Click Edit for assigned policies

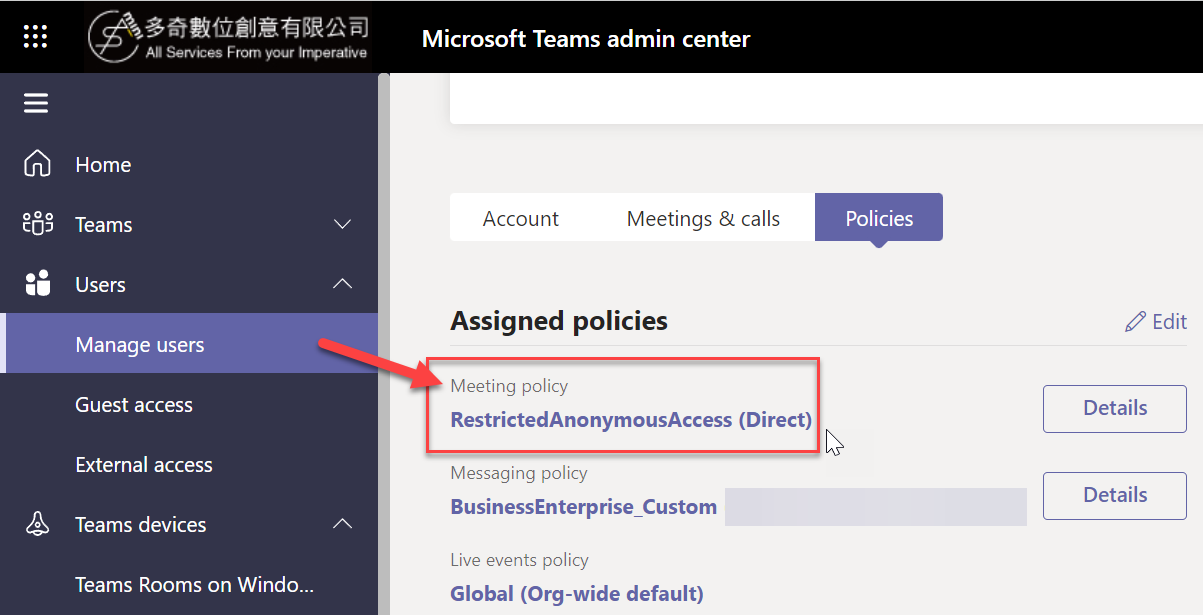pyautogui.click(x=1156, y=321)
